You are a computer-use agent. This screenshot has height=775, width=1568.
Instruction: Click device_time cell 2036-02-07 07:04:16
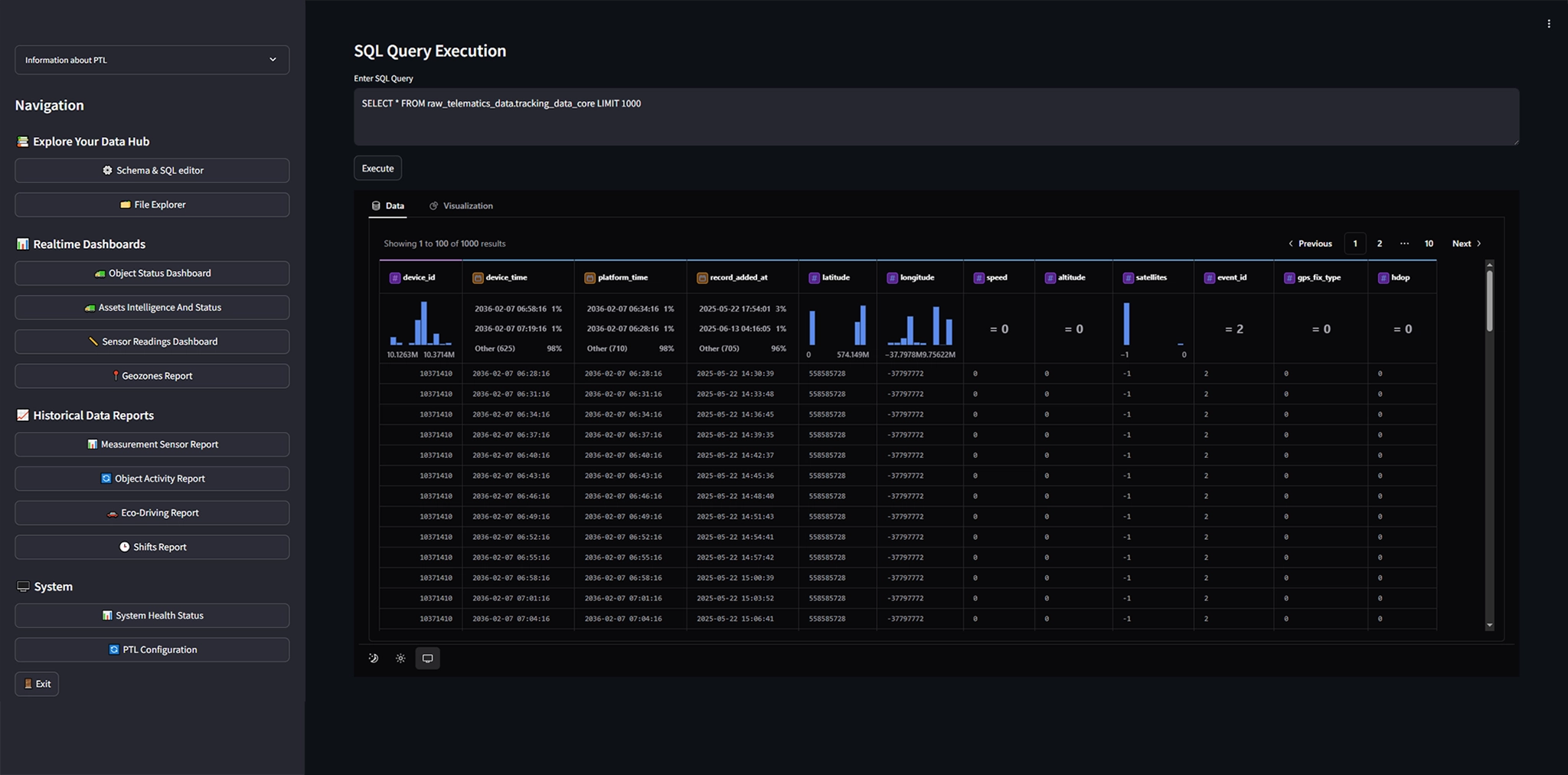click(511, 619)
